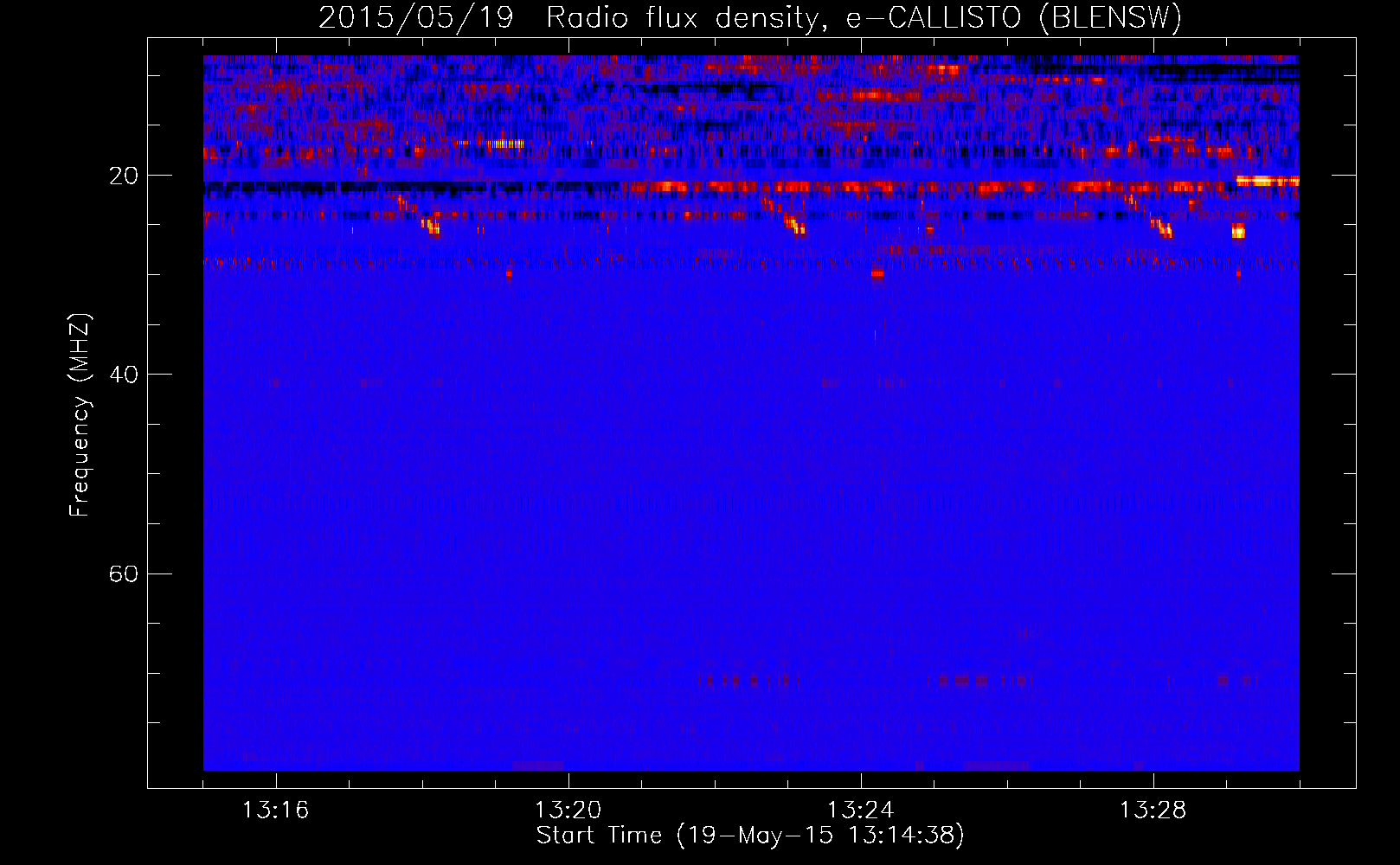
Task: Click the 'Start Time (19-May-15 13:14:38)' label
Action: click(750, 836)
